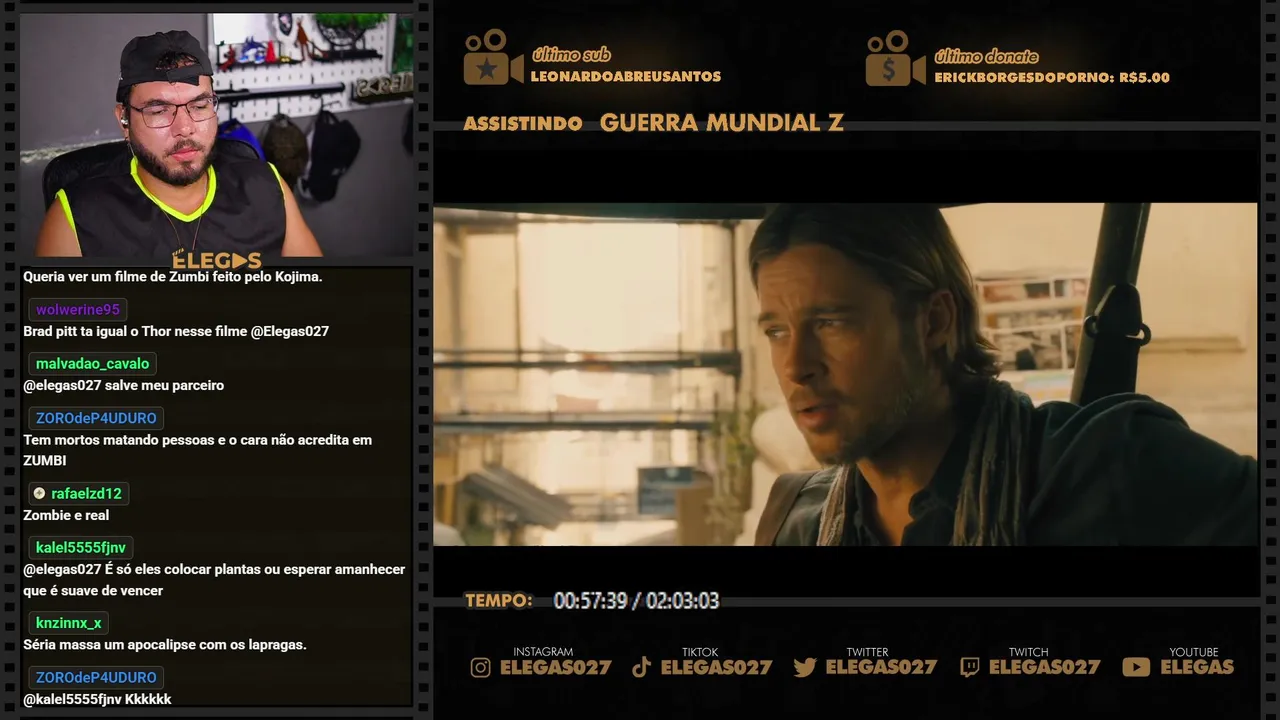Click the donor text ERICKBORGESDOPORNO: R$5.00

click(1052, 77)
